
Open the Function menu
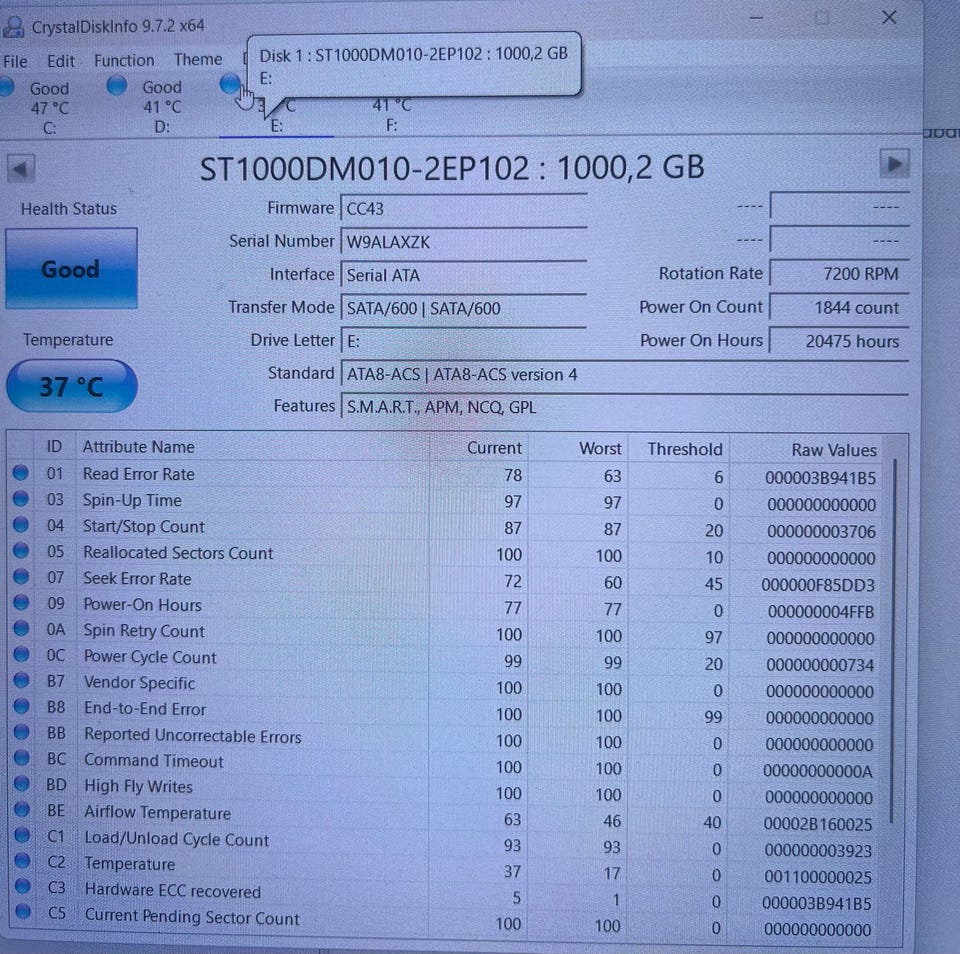[x=124, y=61]
